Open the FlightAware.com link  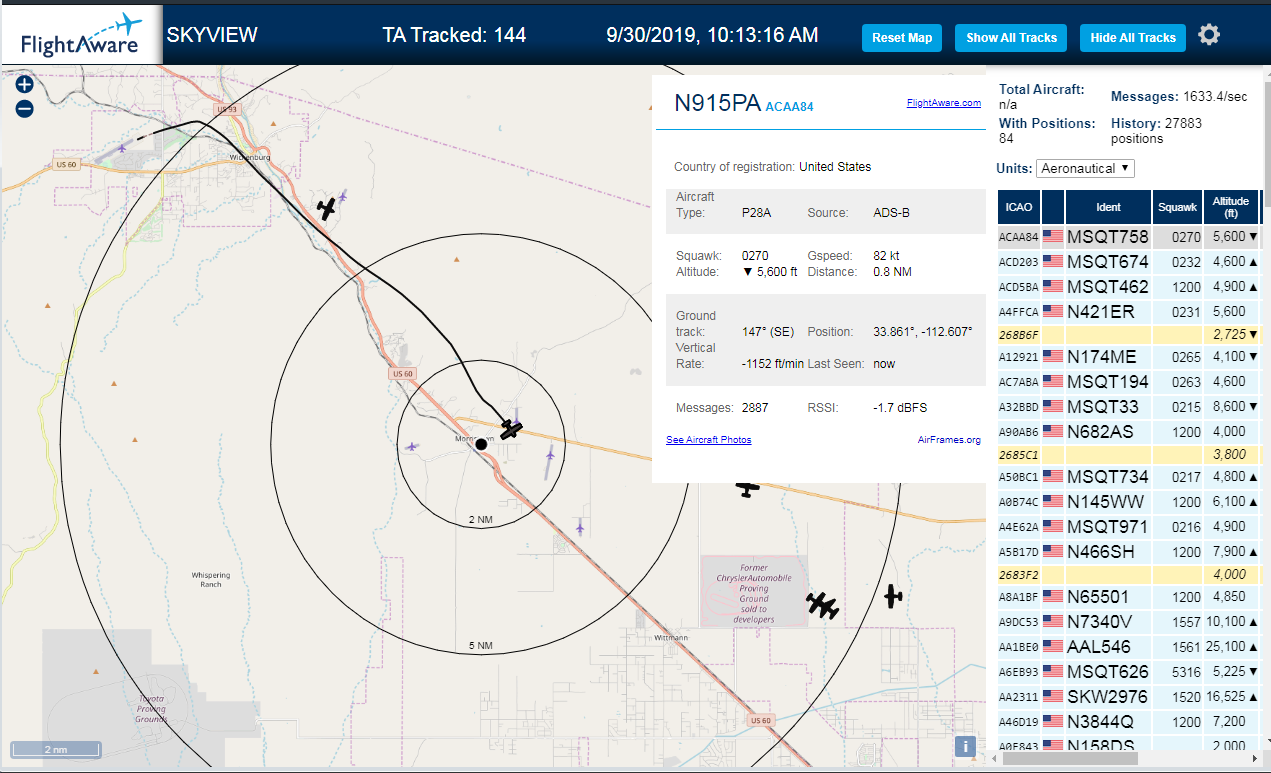944,103
